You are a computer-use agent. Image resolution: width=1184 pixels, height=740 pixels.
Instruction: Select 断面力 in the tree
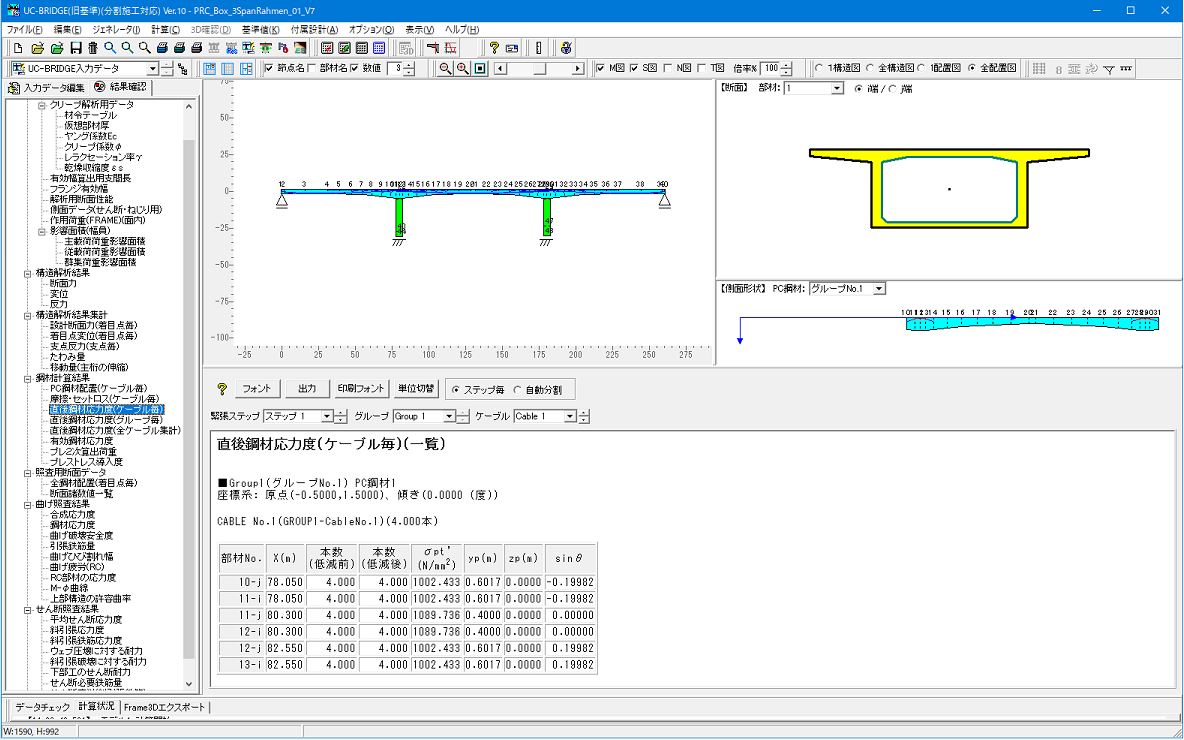[63, 283]
